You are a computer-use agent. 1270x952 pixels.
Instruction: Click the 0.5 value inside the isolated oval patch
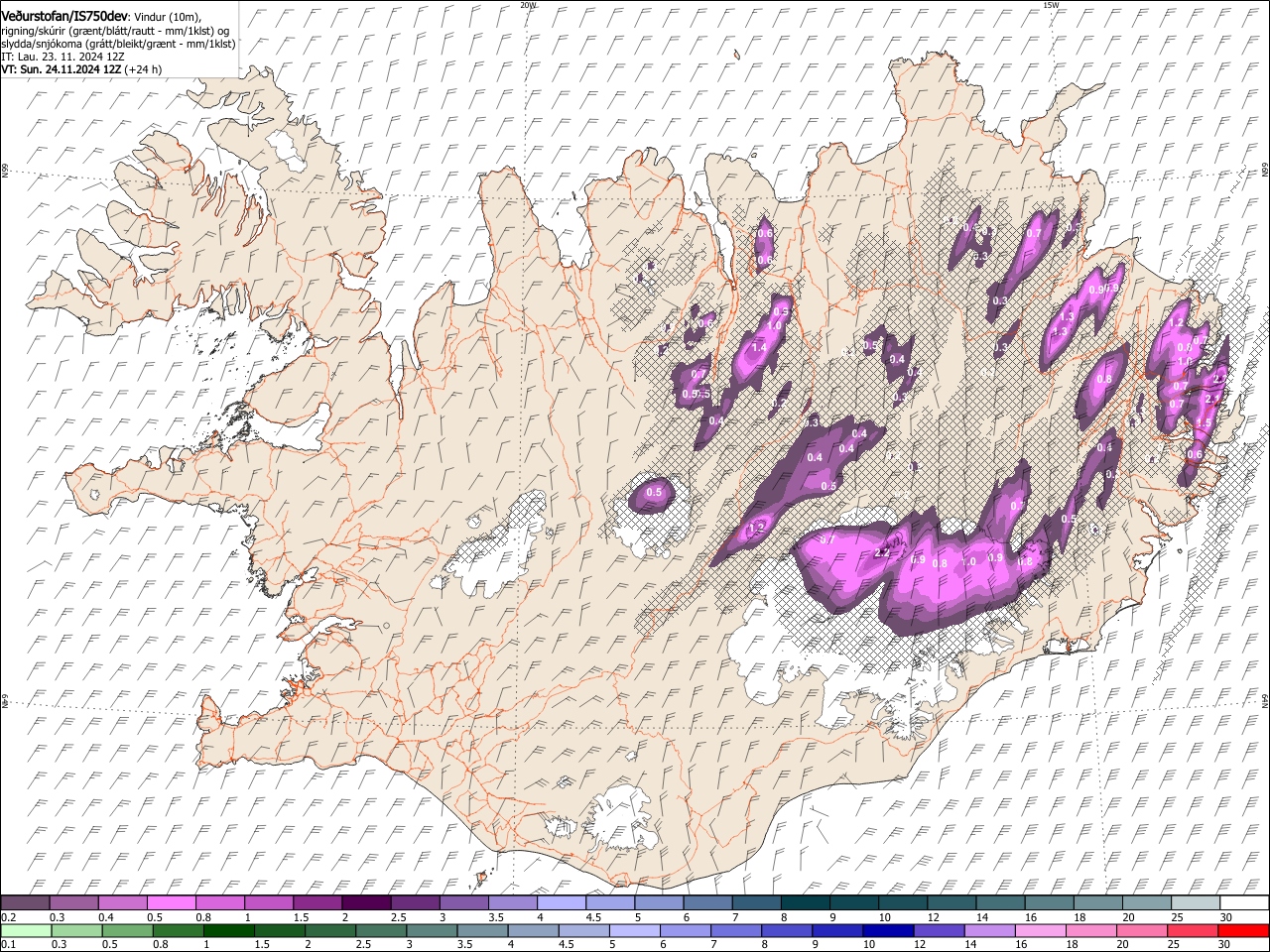[x=654, y=493]
